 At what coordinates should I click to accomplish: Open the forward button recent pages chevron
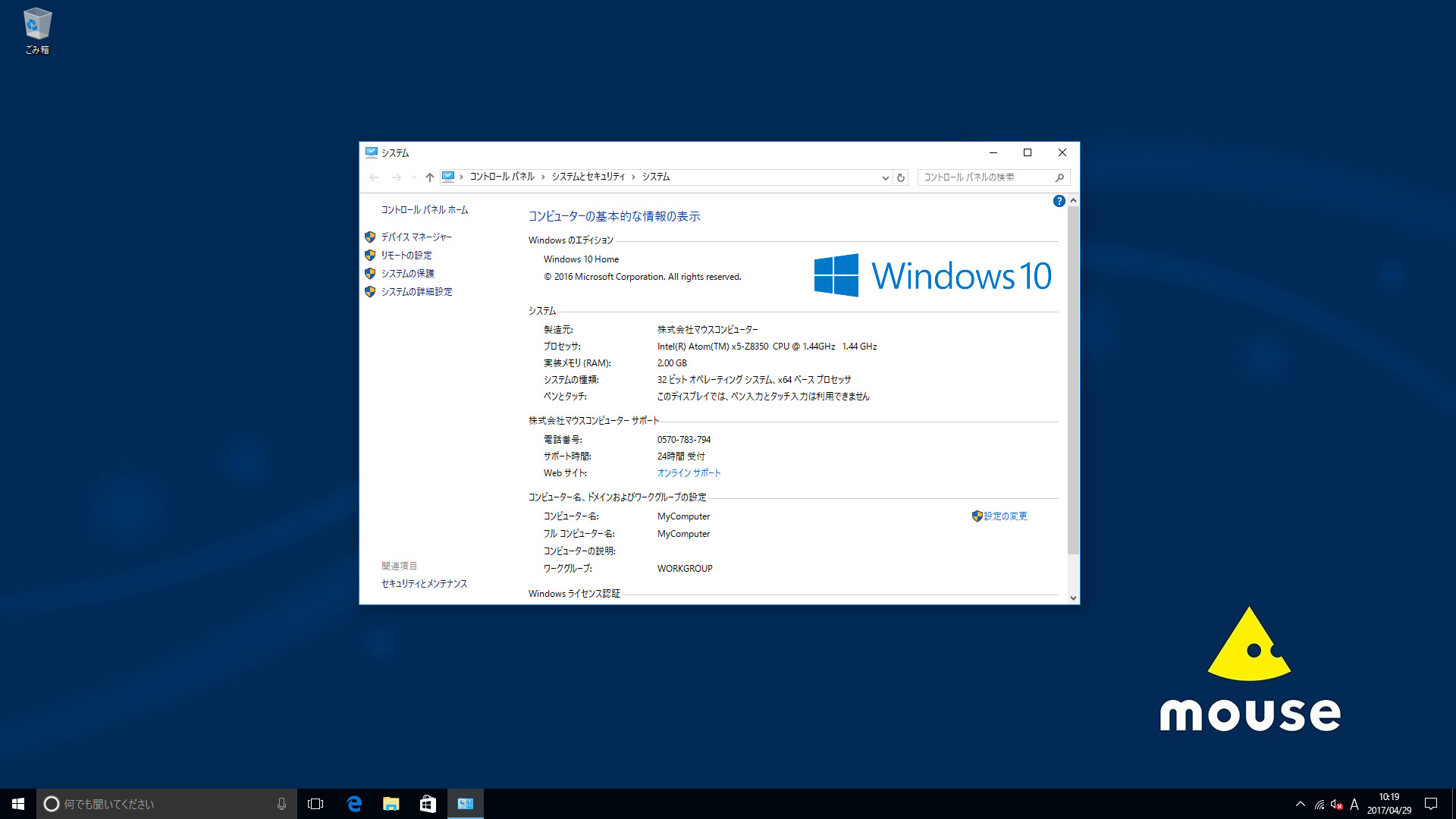(x=413, y=177)
